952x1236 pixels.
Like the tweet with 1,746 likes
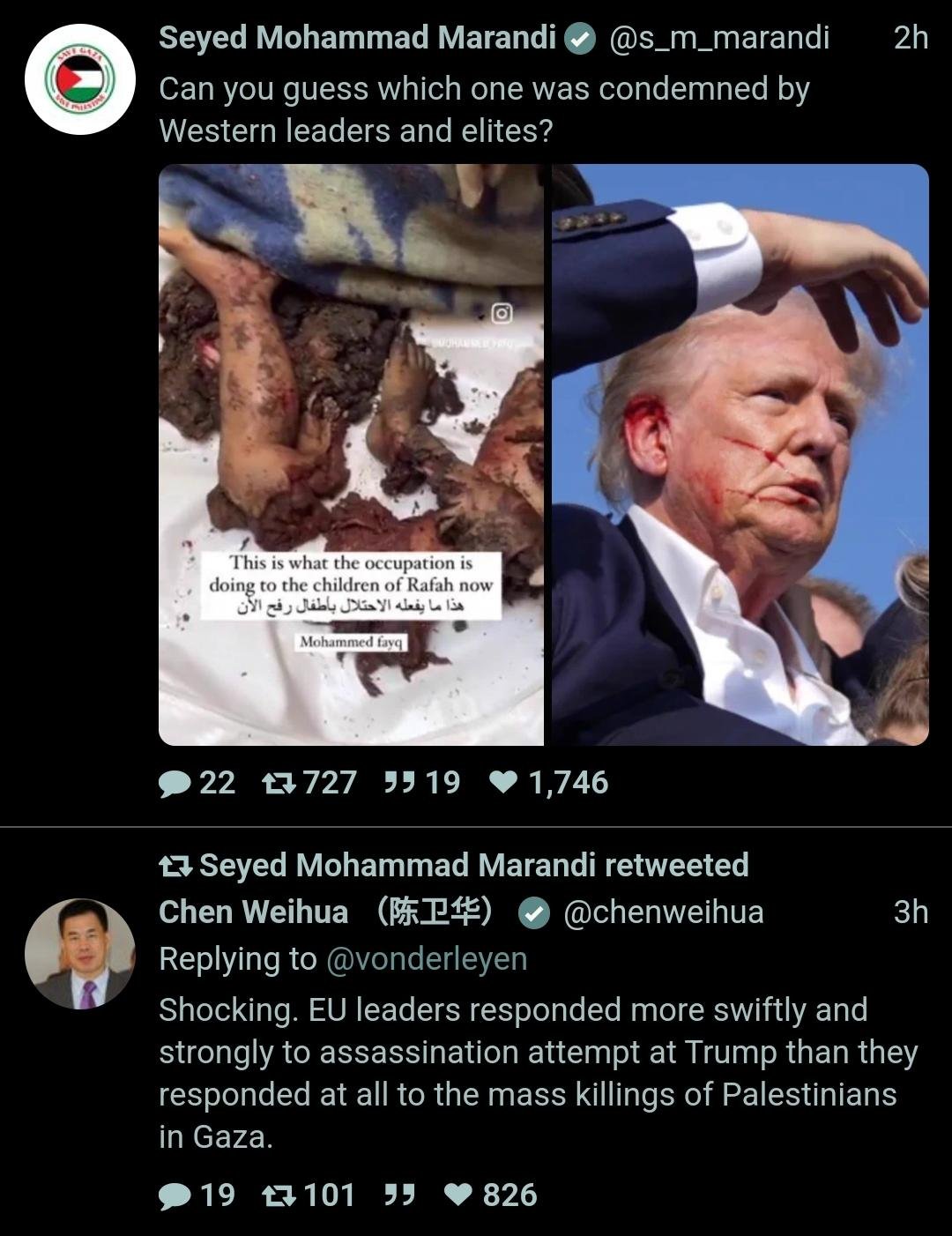coord(502,782)
